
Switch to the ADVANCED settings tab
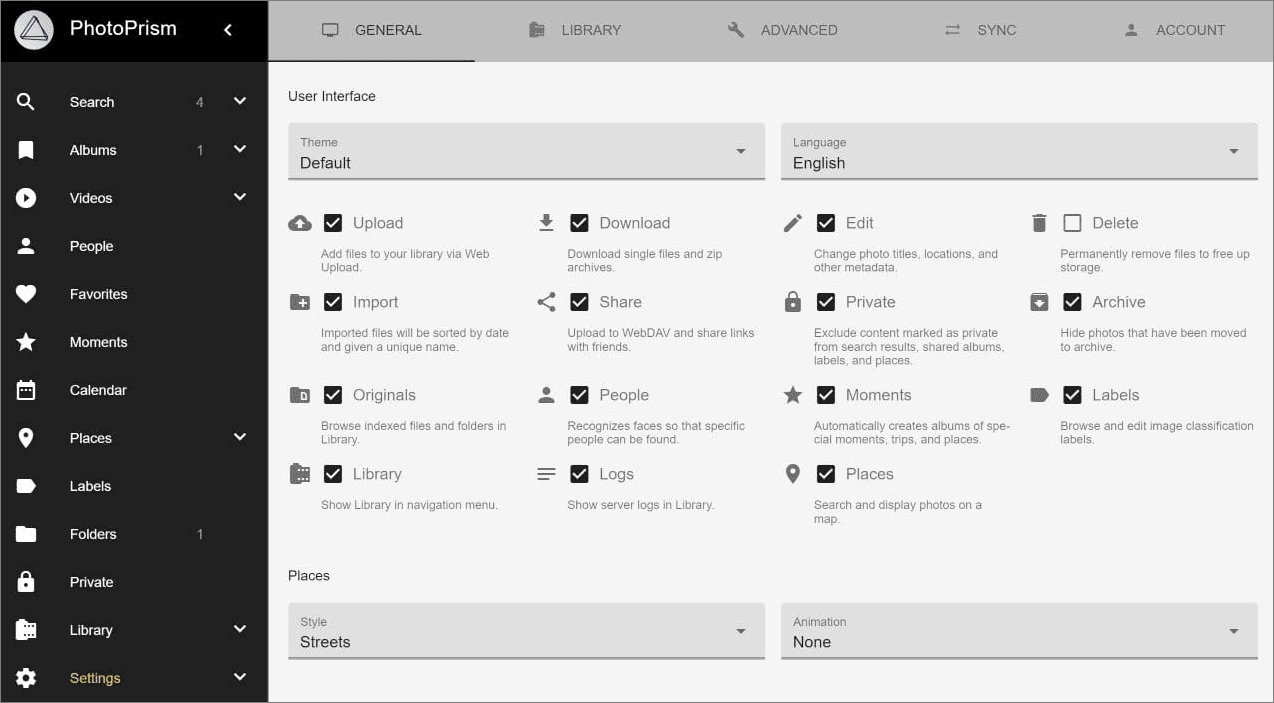pos(783,30)
